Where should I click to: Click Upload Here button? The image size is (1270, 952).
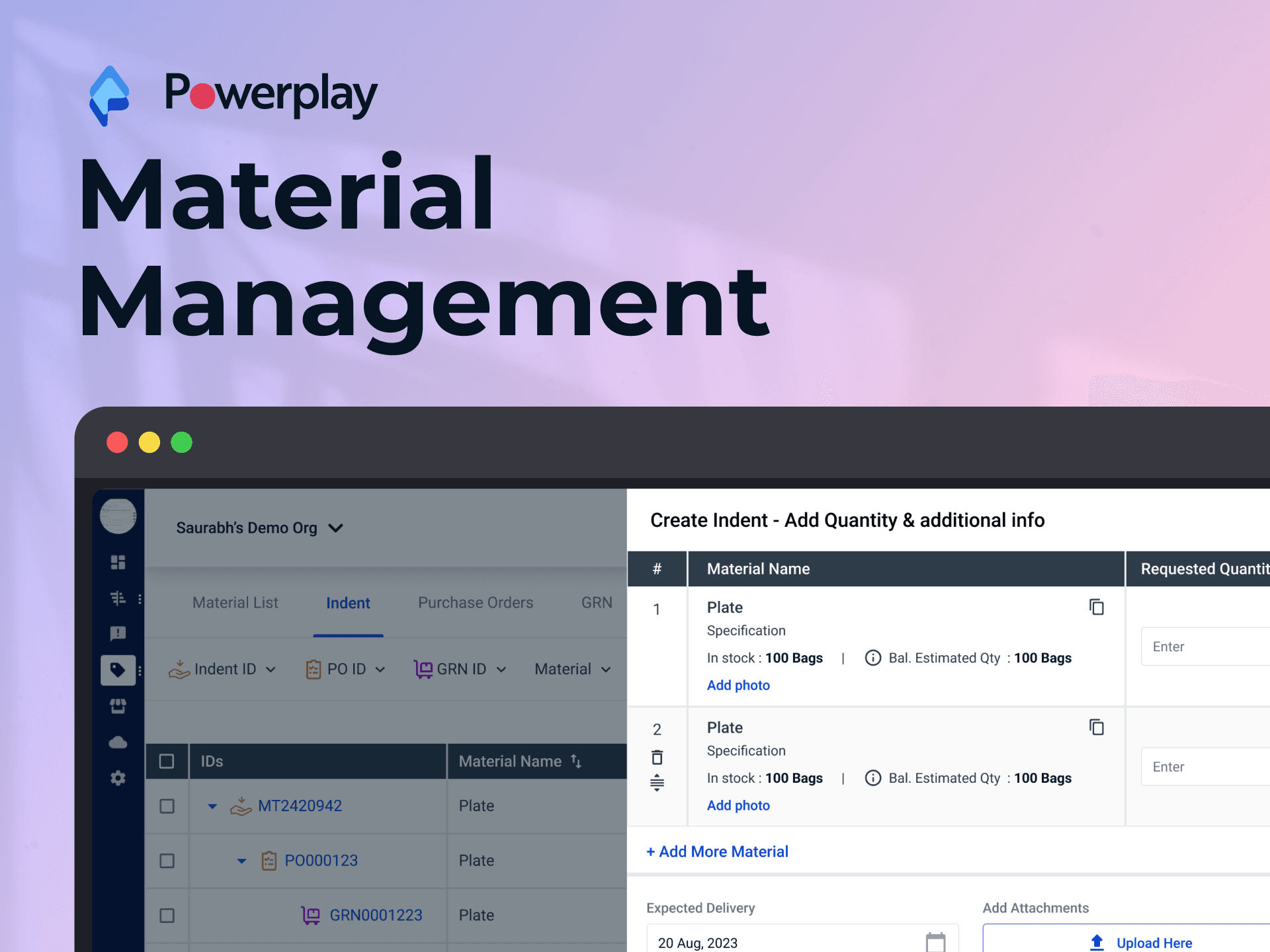1140,943
